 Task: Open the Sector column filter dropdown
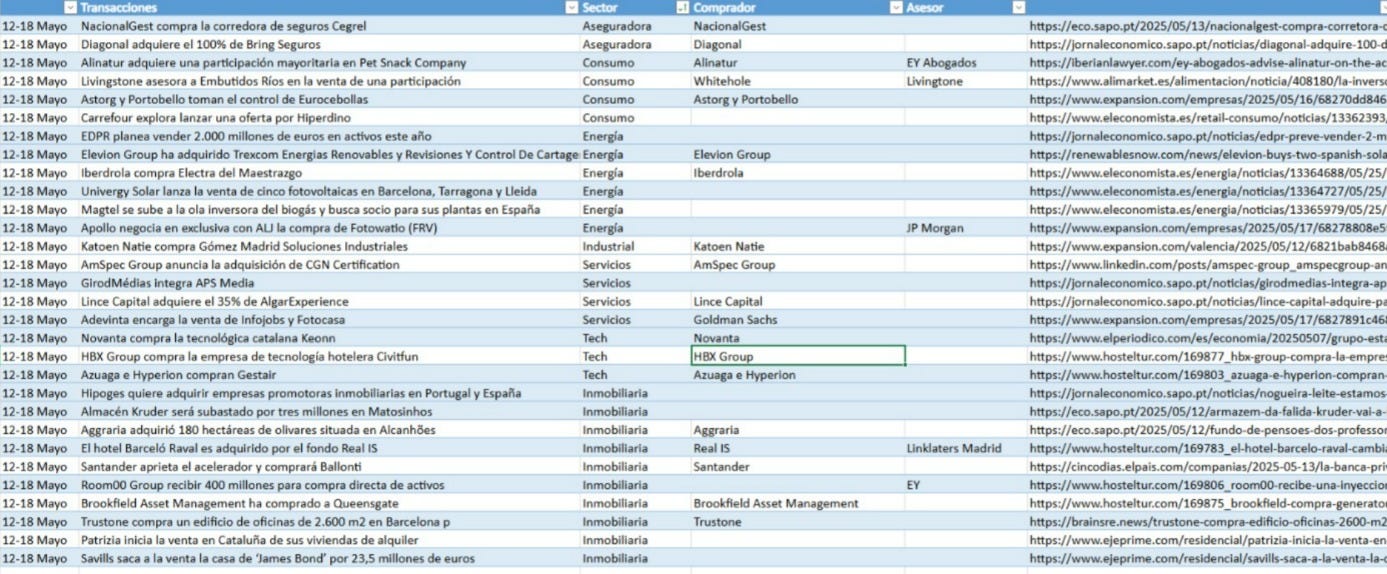pos(684,7)
